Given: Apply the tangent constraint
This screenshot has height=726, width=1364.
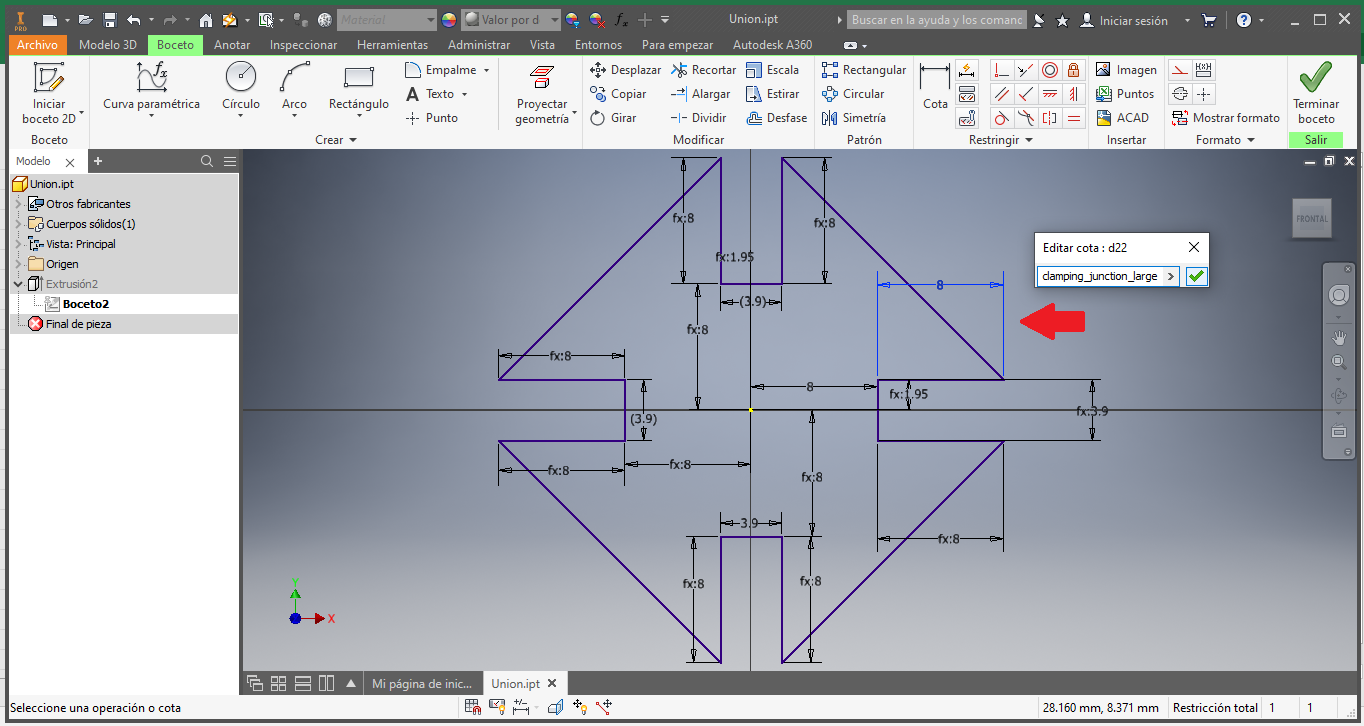Looking at the screenshot, I should click(x=1001, y=118).
